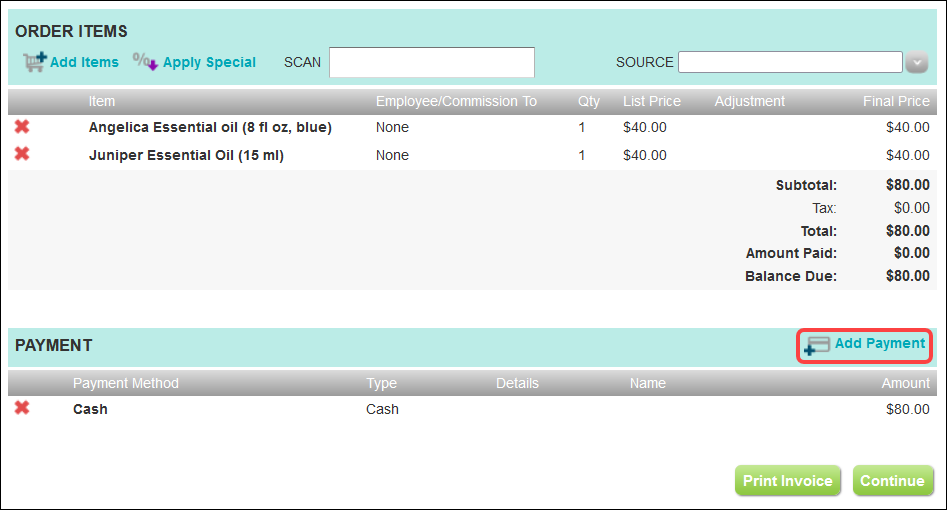The image size is (947, 510).
Task: Click the Details column header
Action: pos(517,383)
